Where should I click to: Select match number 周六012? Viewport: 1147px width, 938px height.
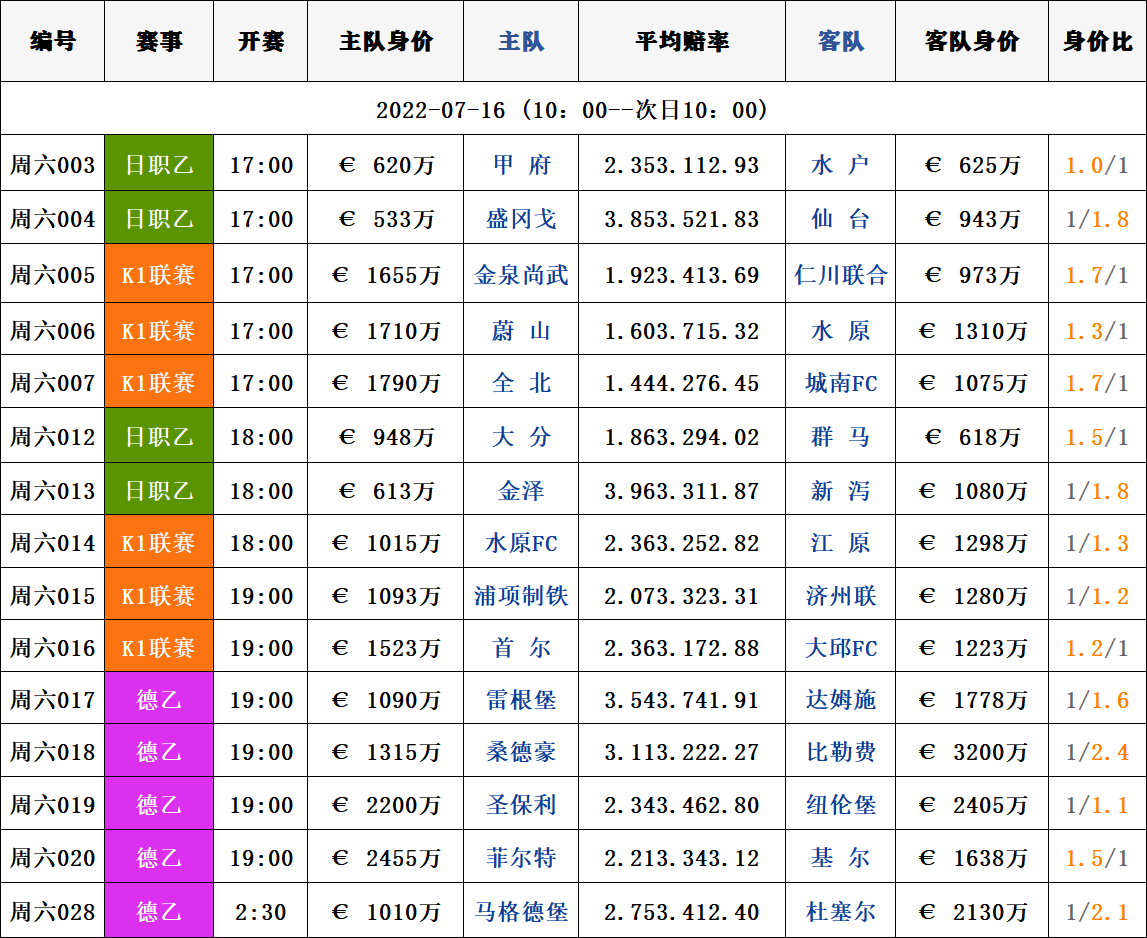point(52,437)
